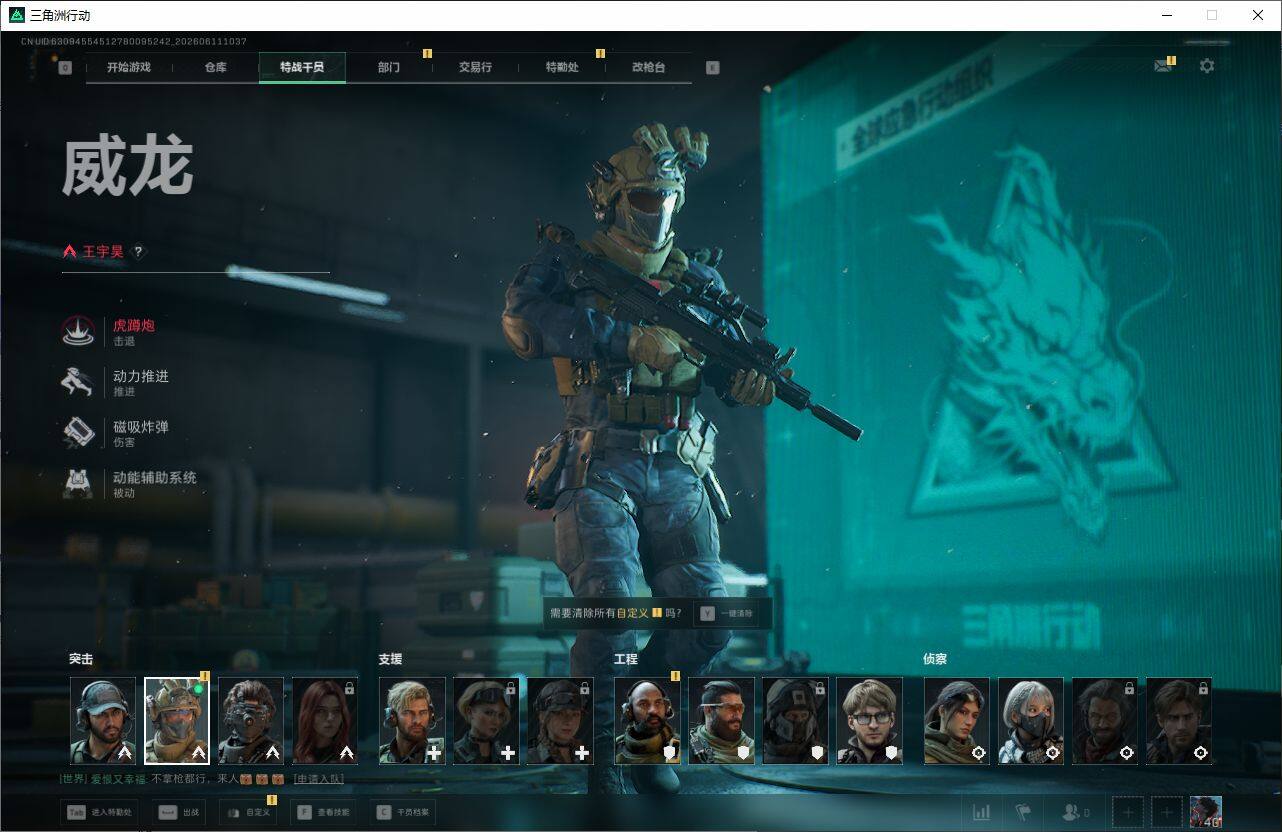Click the 查看技能 button

325,813
